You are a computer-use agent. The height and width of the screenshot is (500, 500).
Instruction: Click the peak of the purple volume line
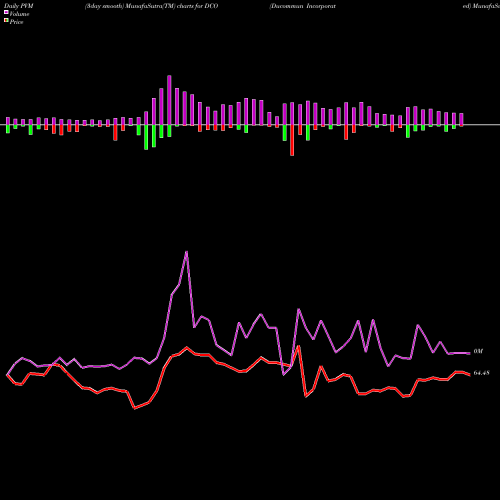tap(186, 252)
